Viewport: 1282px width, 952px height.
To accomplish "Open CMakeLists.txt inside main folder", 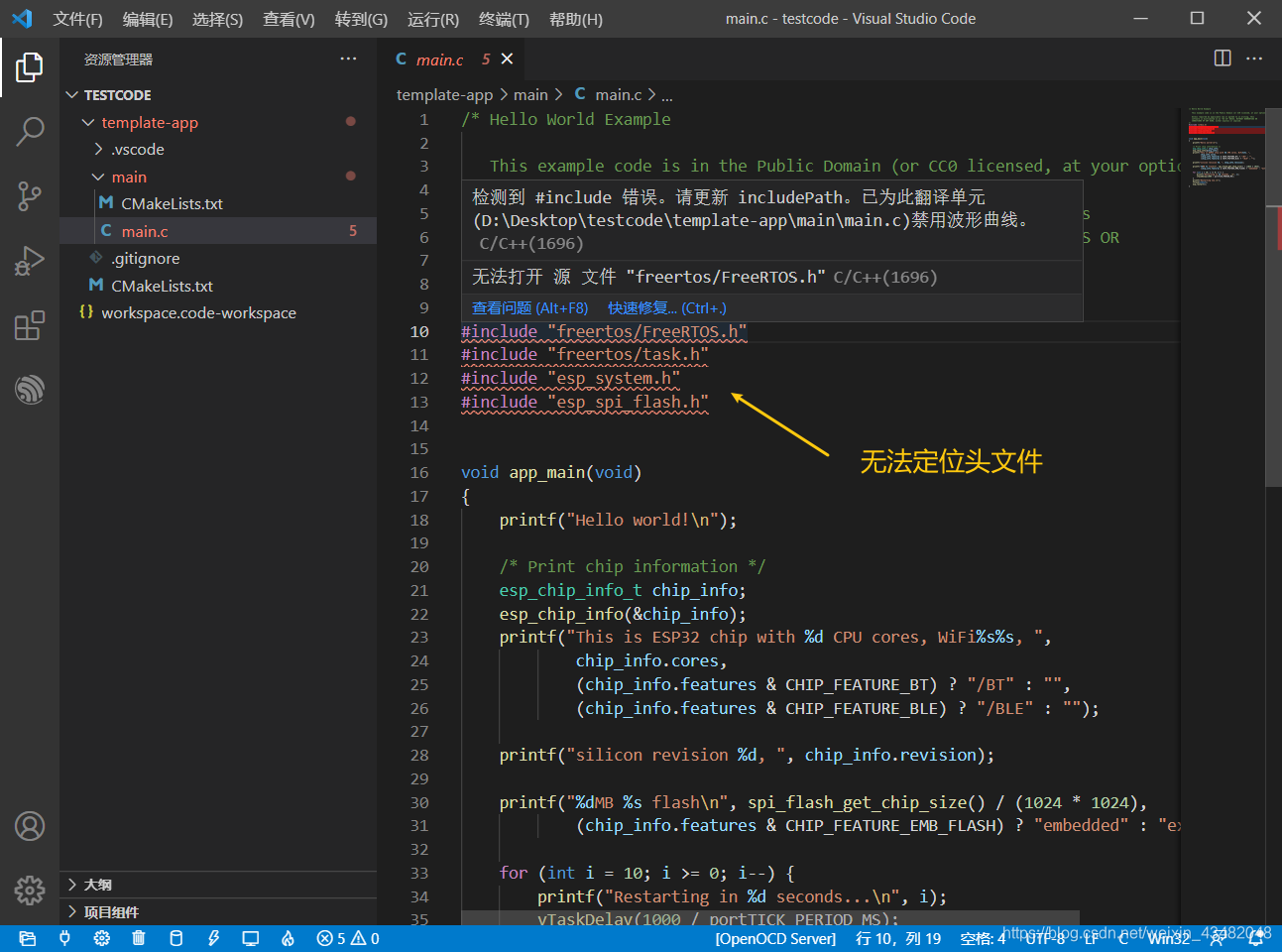I will click(172, 203).
